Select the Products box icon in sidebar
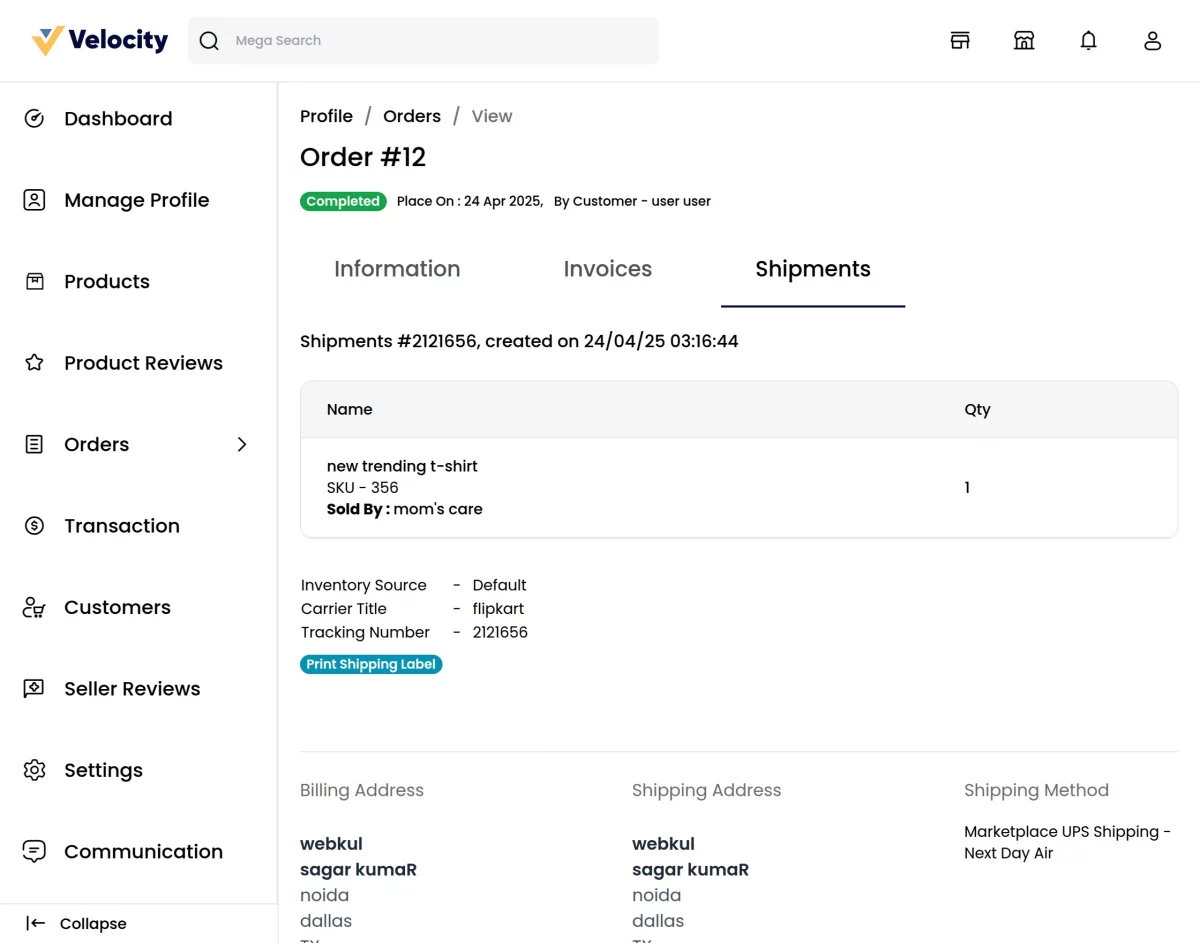1200x943 pixels. pos(34,281)
